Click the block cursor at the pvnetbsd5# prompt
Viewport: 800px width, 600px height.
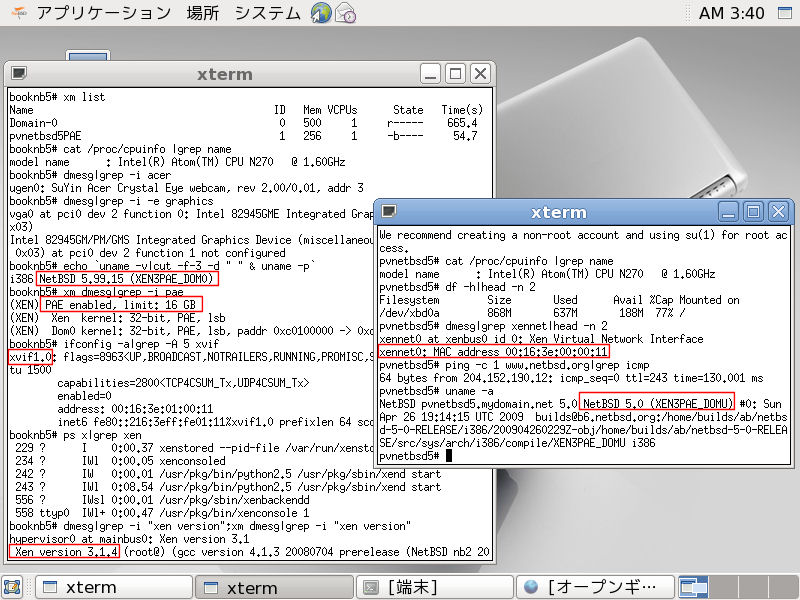coord(449,456)
